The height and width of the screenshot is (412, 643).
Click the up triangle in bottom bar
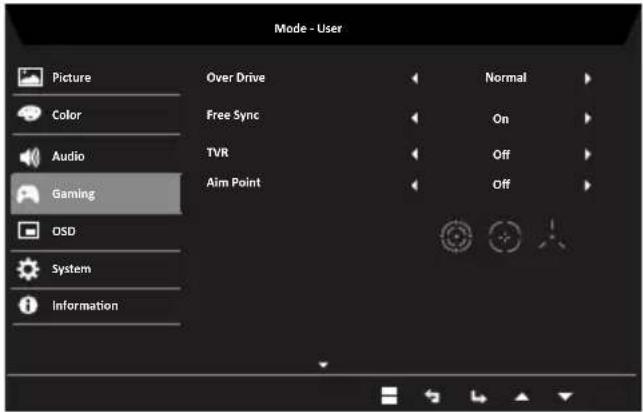tap(522, 397)
